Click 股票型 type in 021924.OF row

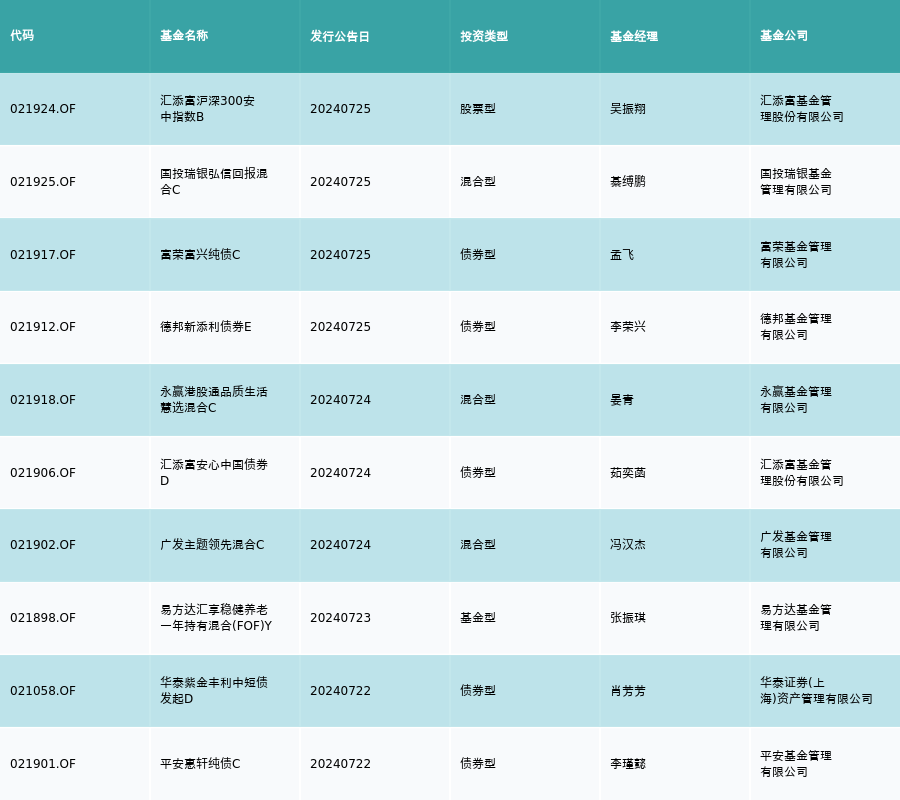pos(478,108)
